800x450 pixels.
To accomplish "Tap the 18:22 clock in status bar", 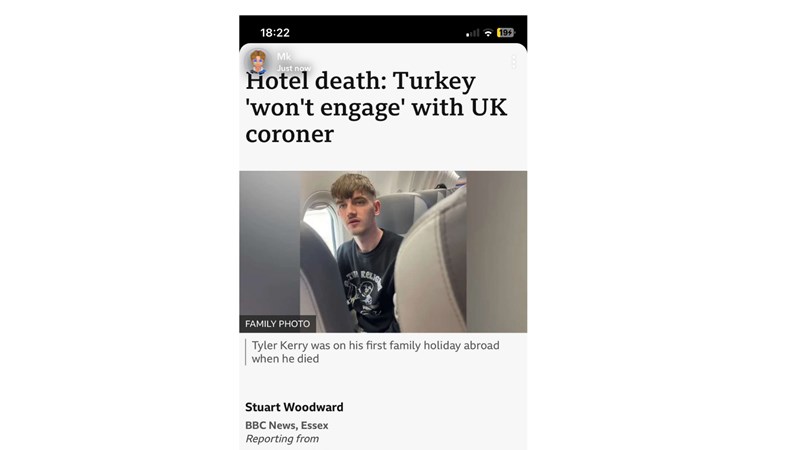I will (275, 33).
